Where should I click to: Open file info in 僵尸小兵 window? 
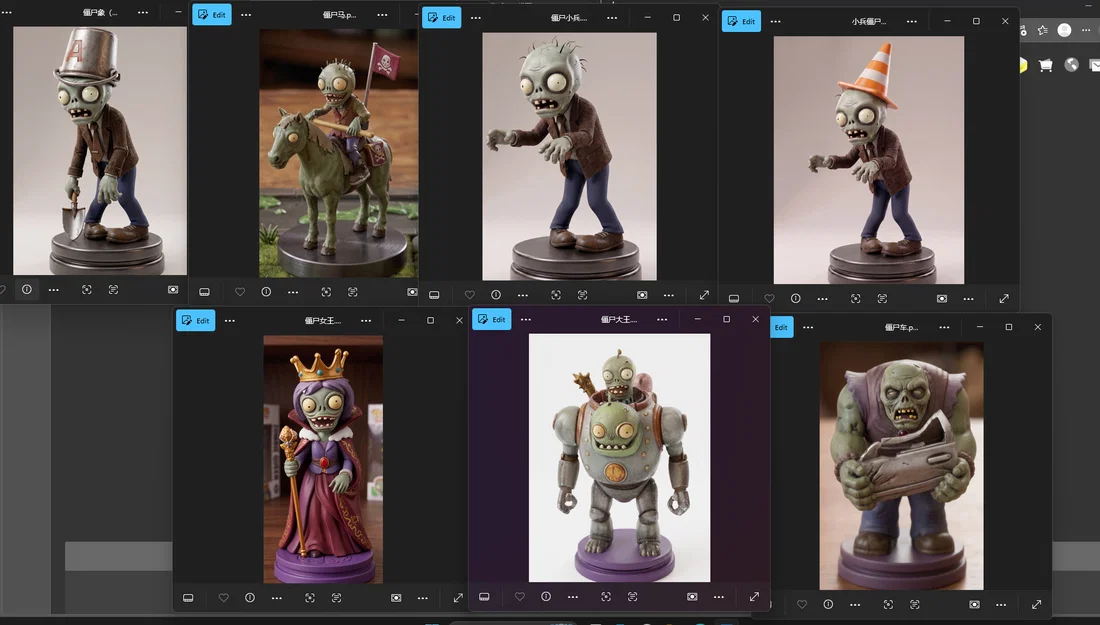point(496,295)
